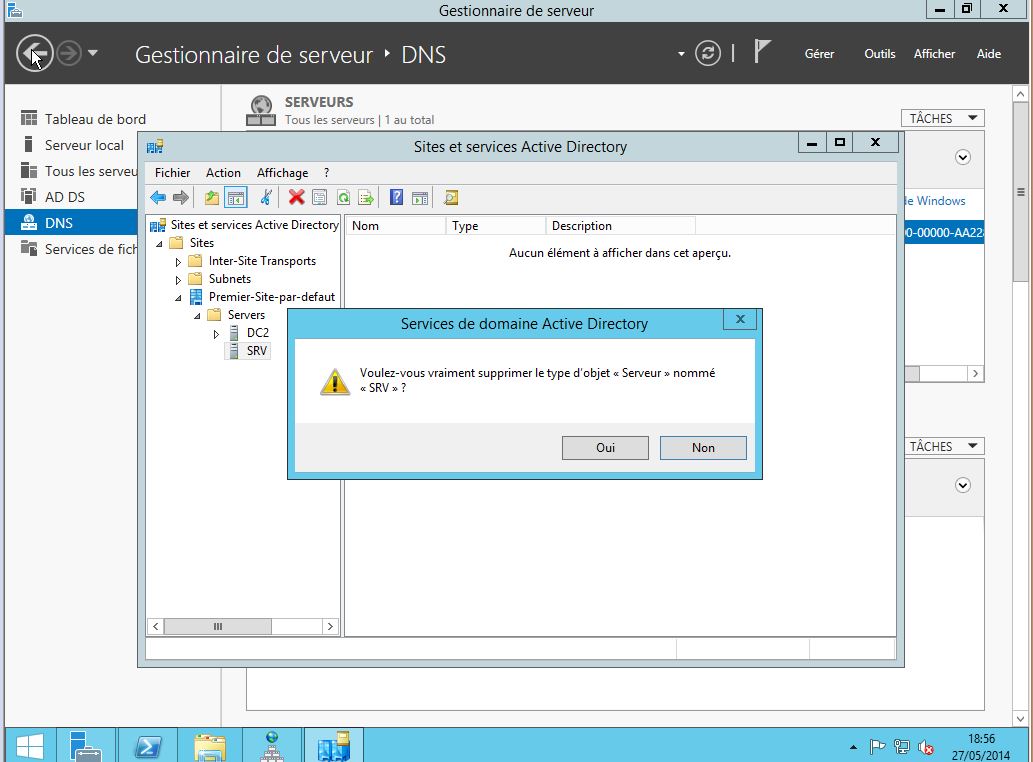Expand the DC2 server node

coord(216,333)
